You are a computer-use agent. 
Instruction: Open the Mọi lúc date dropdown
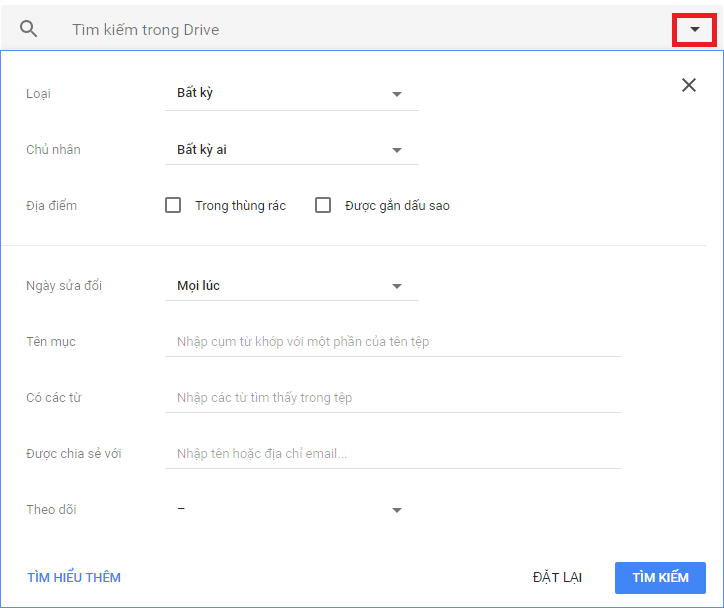(x=291, y=286)
